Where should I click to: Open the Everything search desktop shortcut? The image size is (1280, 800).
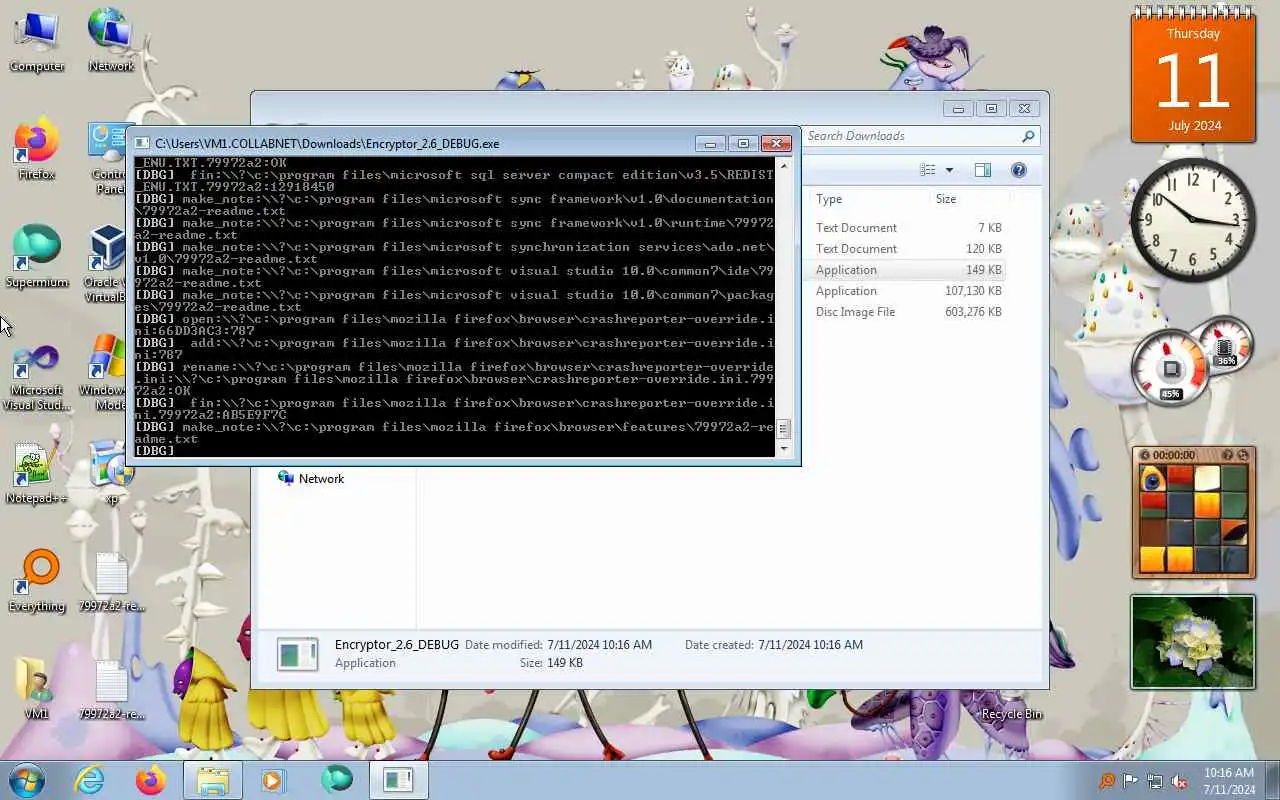37,580
